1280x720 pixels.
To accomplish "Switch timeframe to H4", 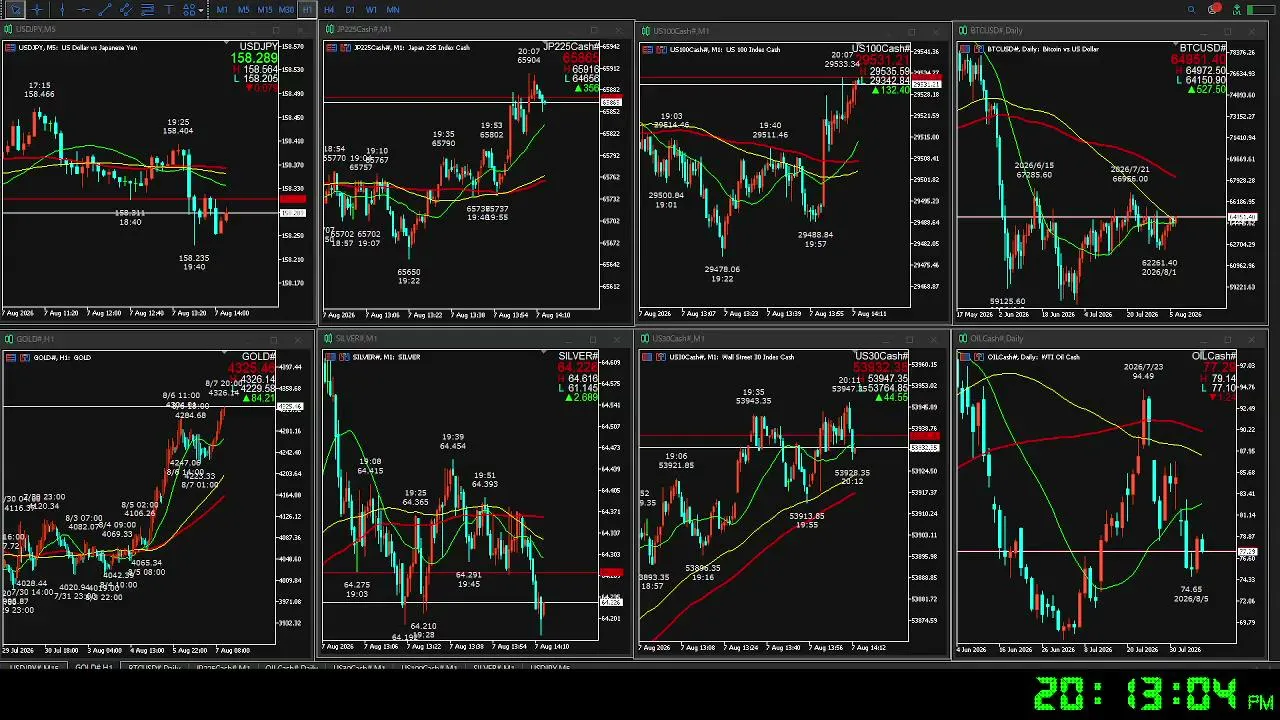I will pos(329,9).
